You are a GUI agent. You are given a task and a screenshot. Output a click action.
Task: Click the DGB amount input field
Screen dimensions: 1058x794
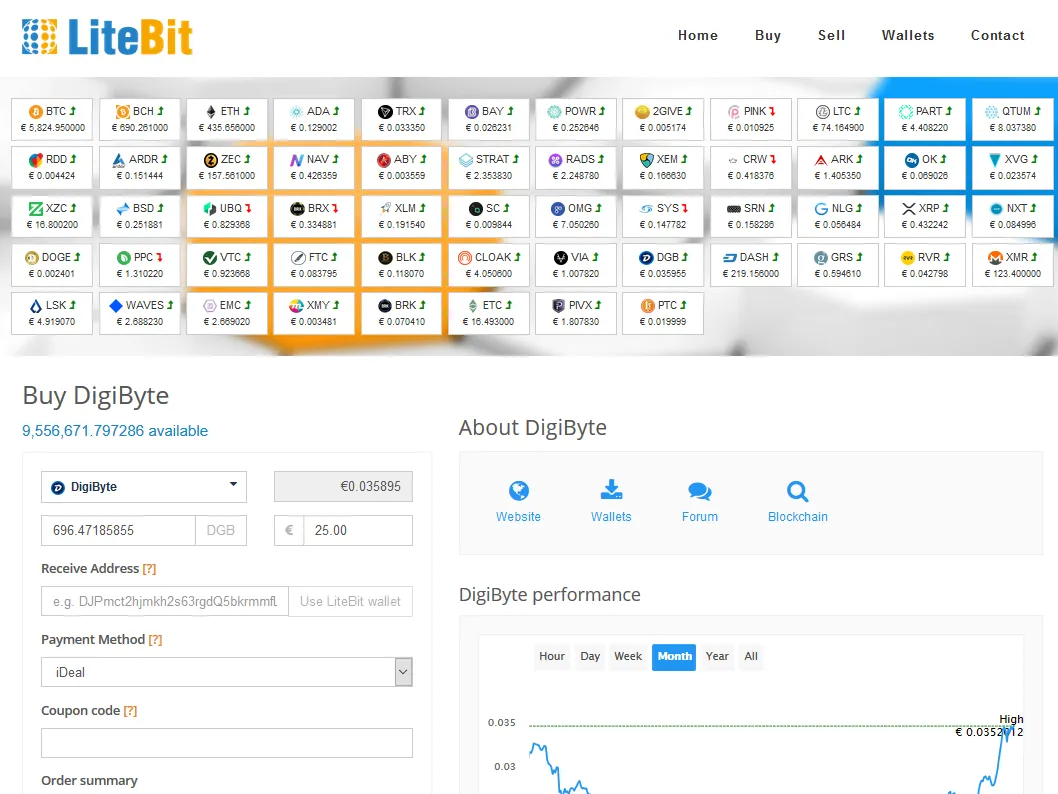click(x=118, y=530)
